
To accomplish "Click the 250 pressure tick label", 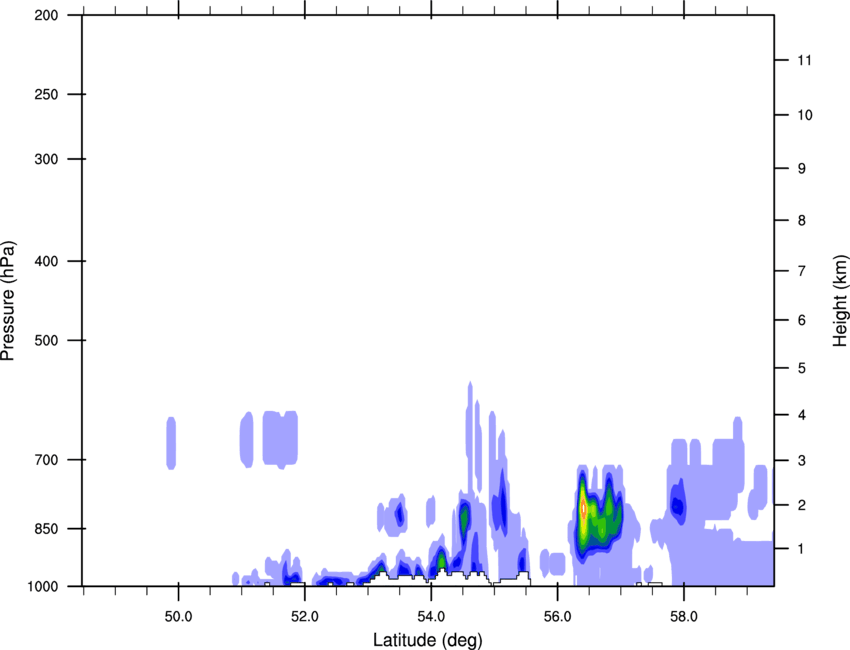I will (47, 94).
